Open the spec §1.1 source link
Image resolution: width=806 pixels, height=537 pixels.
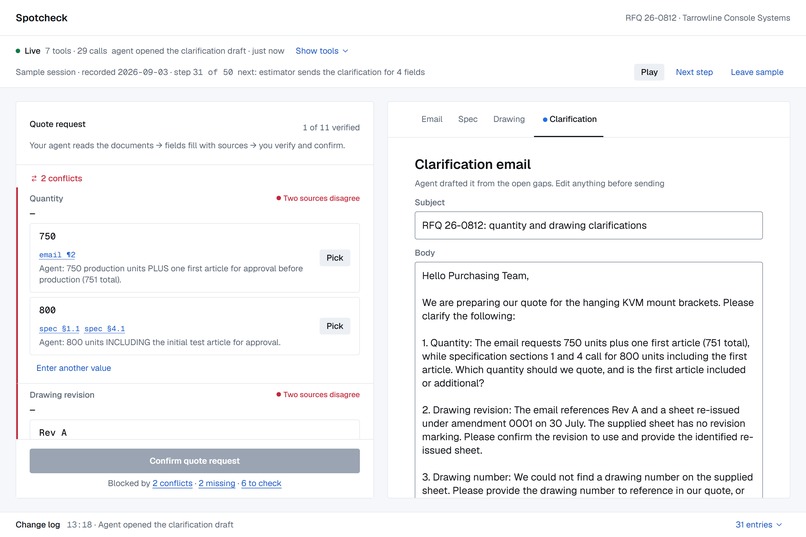(x=59, y=329)
